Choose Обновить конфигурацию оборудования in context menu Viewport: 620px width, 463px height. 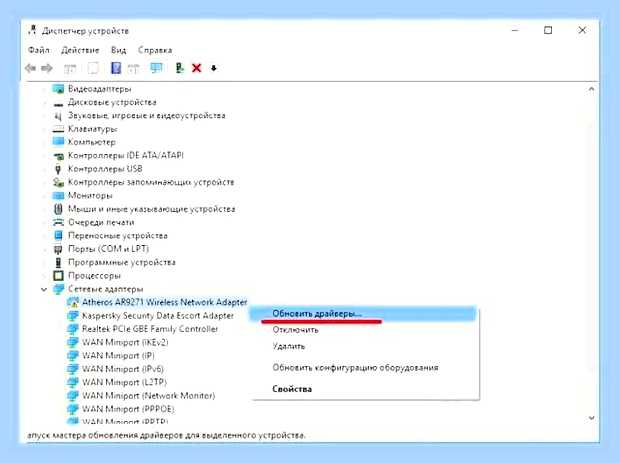point(355,368)
